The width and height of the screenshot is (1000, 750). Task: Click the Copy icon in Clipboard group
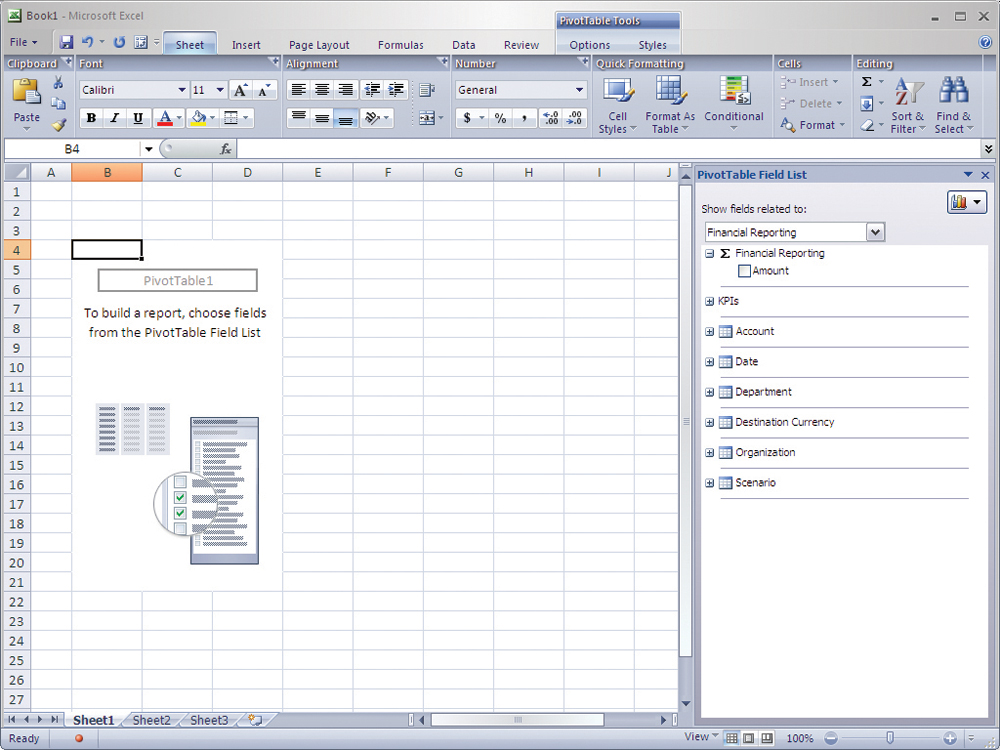pos(58,103)
